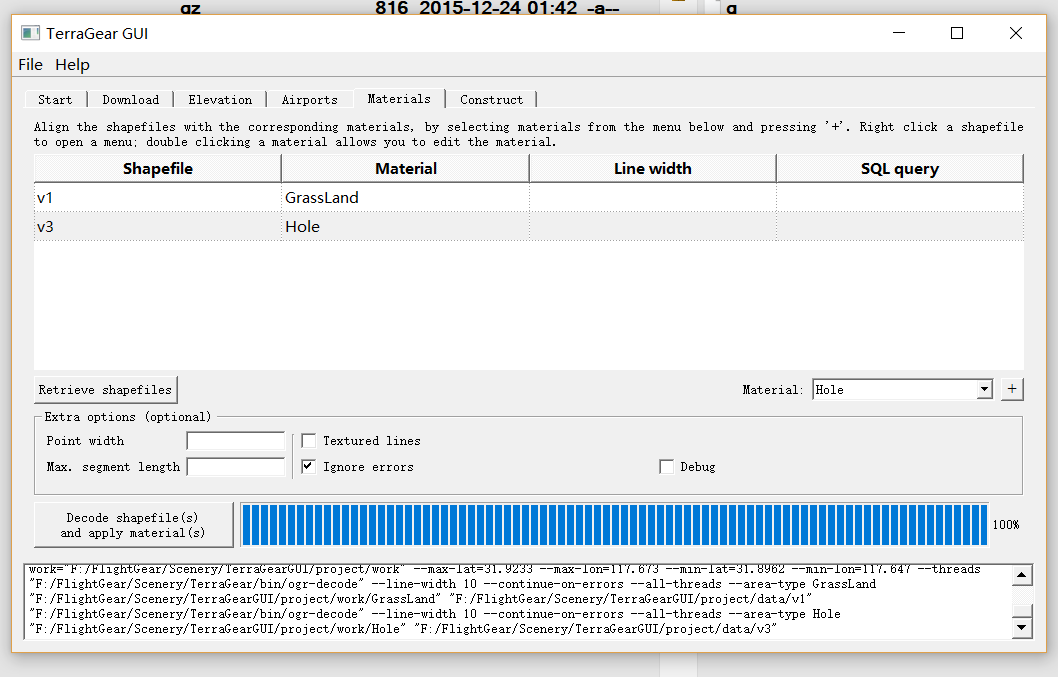Switch to the Download tab
Image resolution: width=1058 pixels, height=677 pixels.
click(131, 100)
